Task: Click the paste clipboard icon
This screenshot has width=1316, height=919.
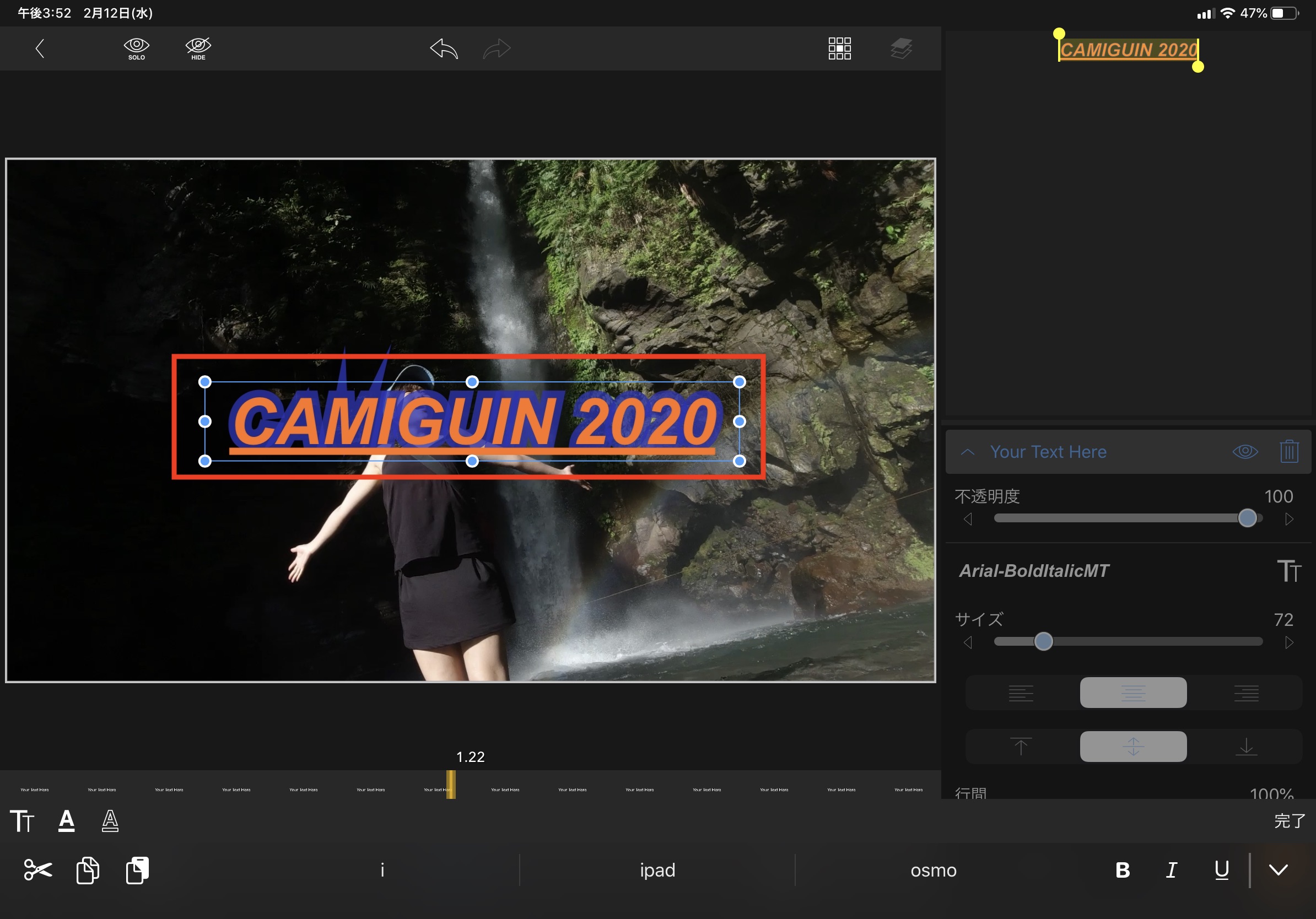Action: [138, 870]
